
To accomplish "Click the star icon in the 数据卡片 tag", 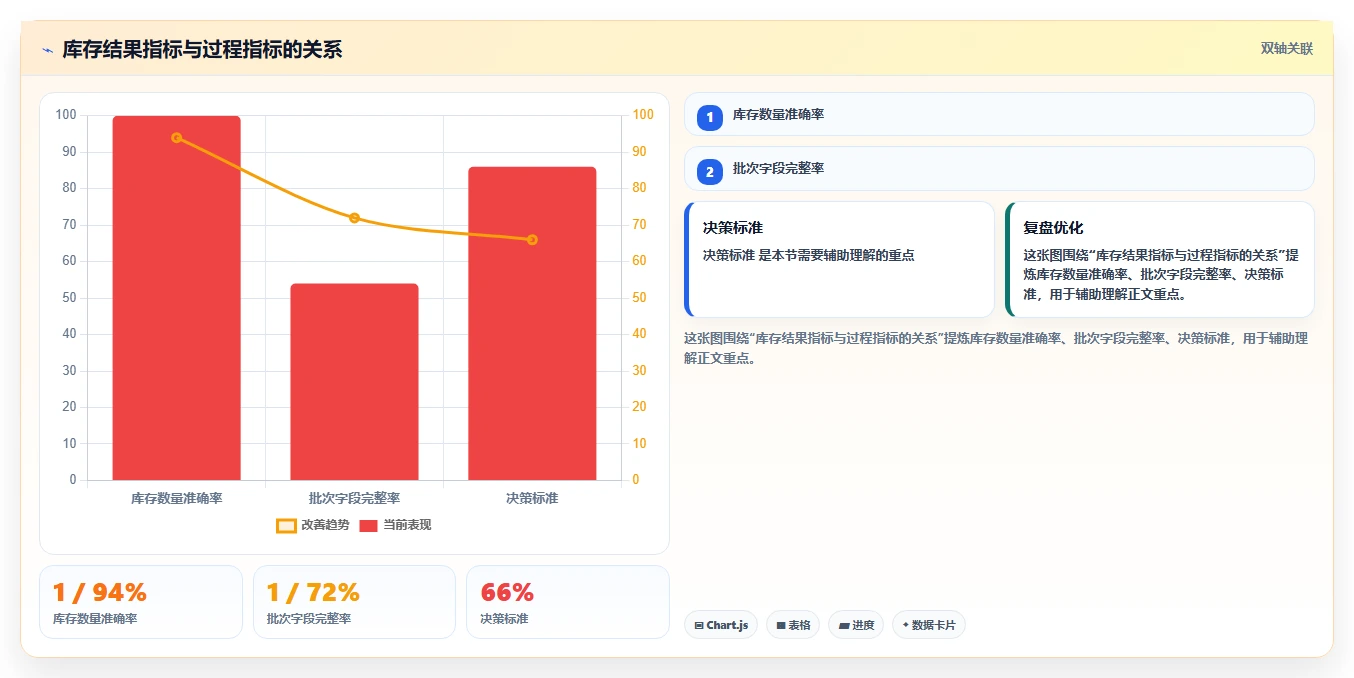I will coord(905,625).
